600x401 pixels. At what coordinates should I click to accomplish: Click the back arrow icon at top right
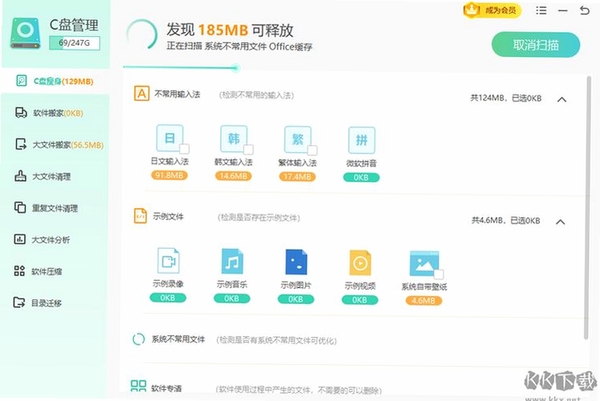584,10
